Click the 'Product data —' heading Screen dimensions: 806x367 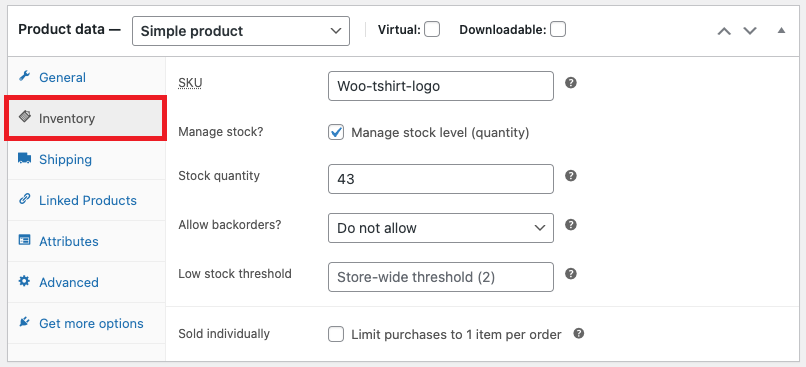point(69,29)
